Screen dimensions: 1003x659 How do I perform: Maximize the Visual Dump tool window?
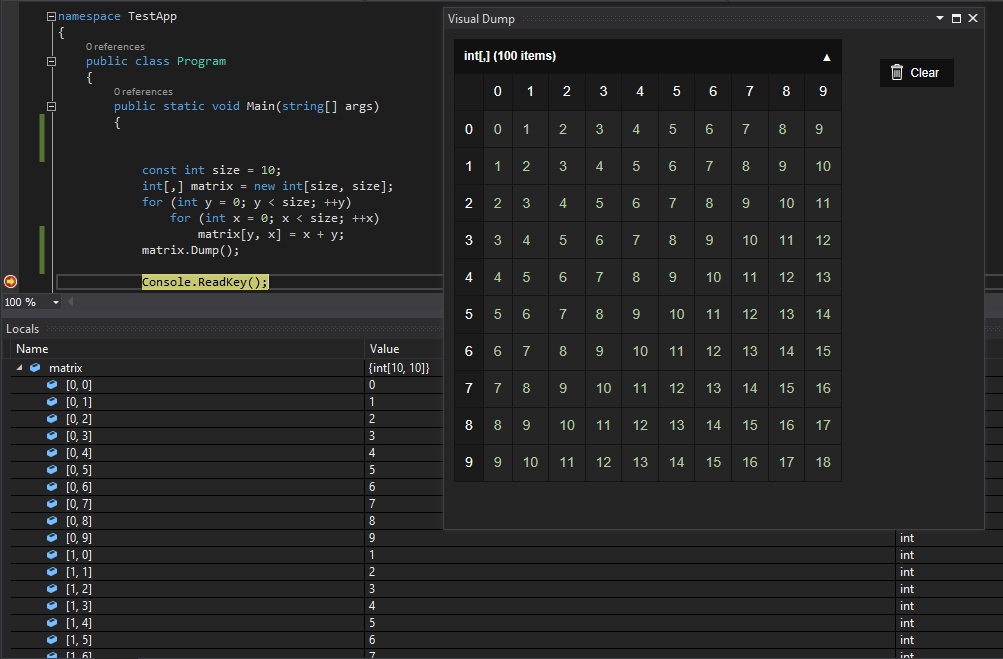point(956,19)
